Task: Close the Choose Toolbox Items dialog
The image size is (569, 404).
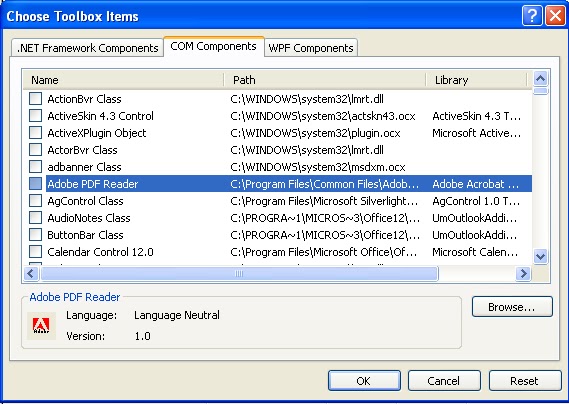Action: pos(555,16)
